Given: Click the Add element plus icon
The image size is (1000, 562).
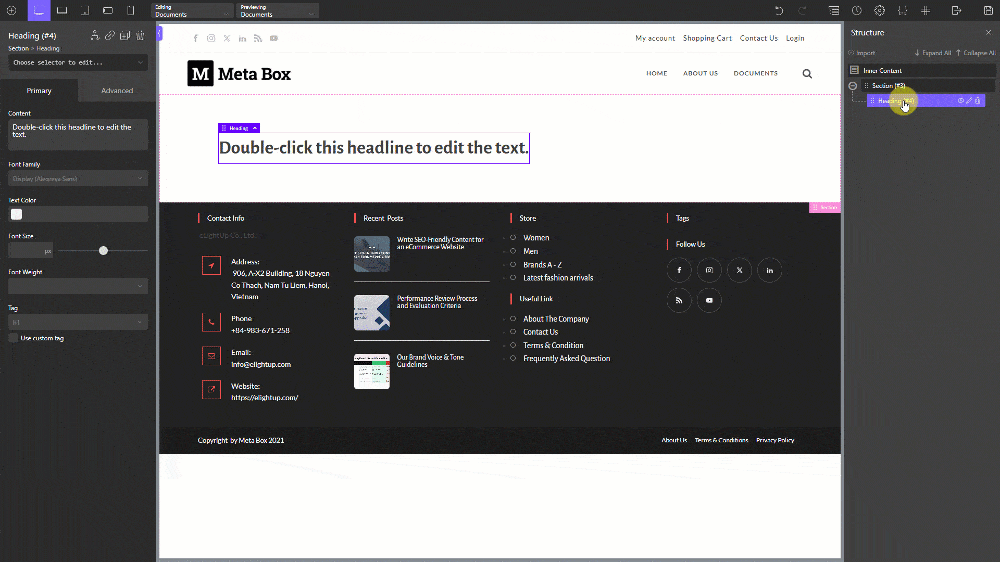Looking at the screenshot, I should click(x=10, y=10).
